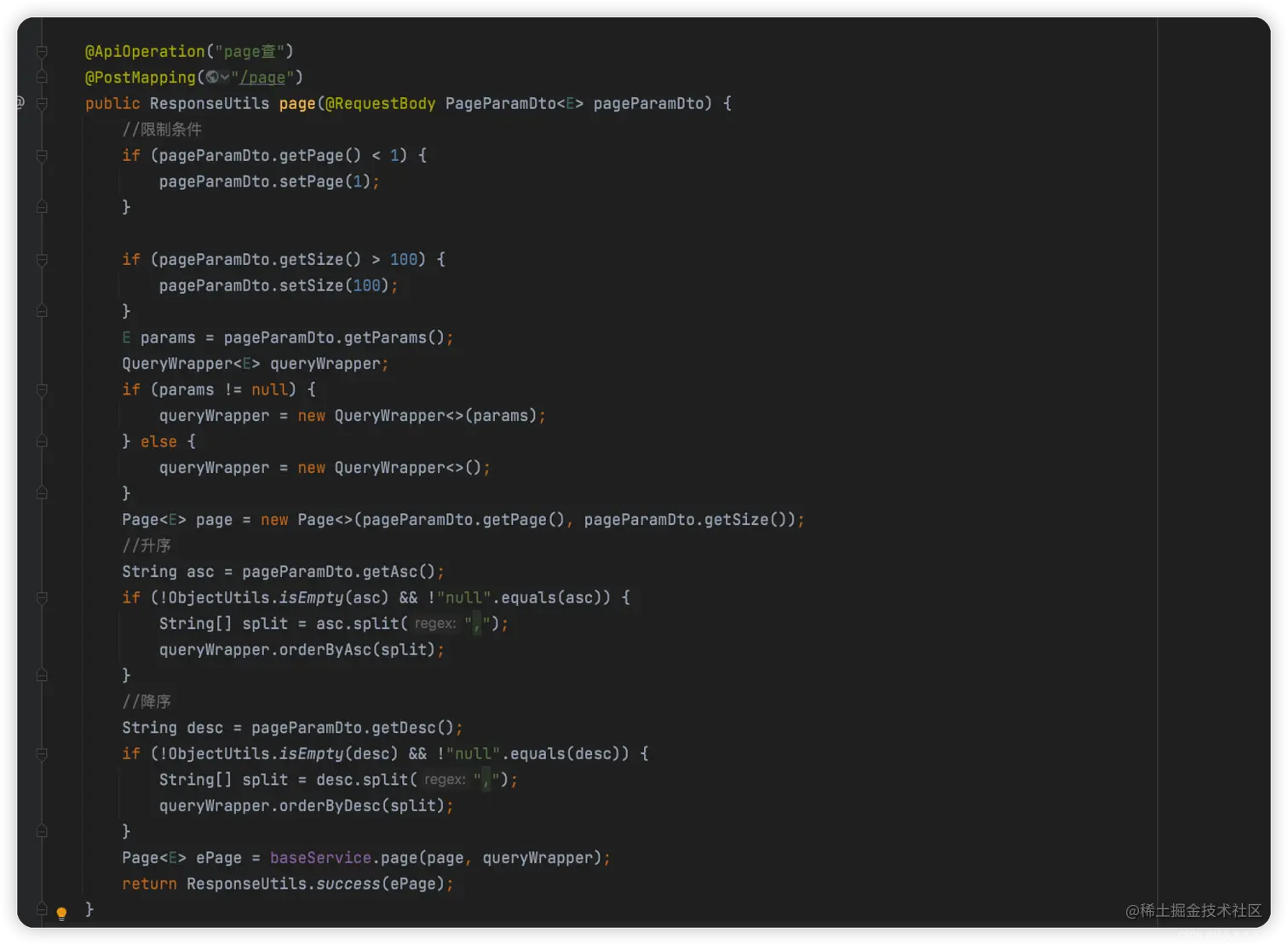Image resolution: width=1288 pixels, height=945 pixels.
Task: Click fold marker beside @PostMapping line
Action: click(x=42, y=78)
